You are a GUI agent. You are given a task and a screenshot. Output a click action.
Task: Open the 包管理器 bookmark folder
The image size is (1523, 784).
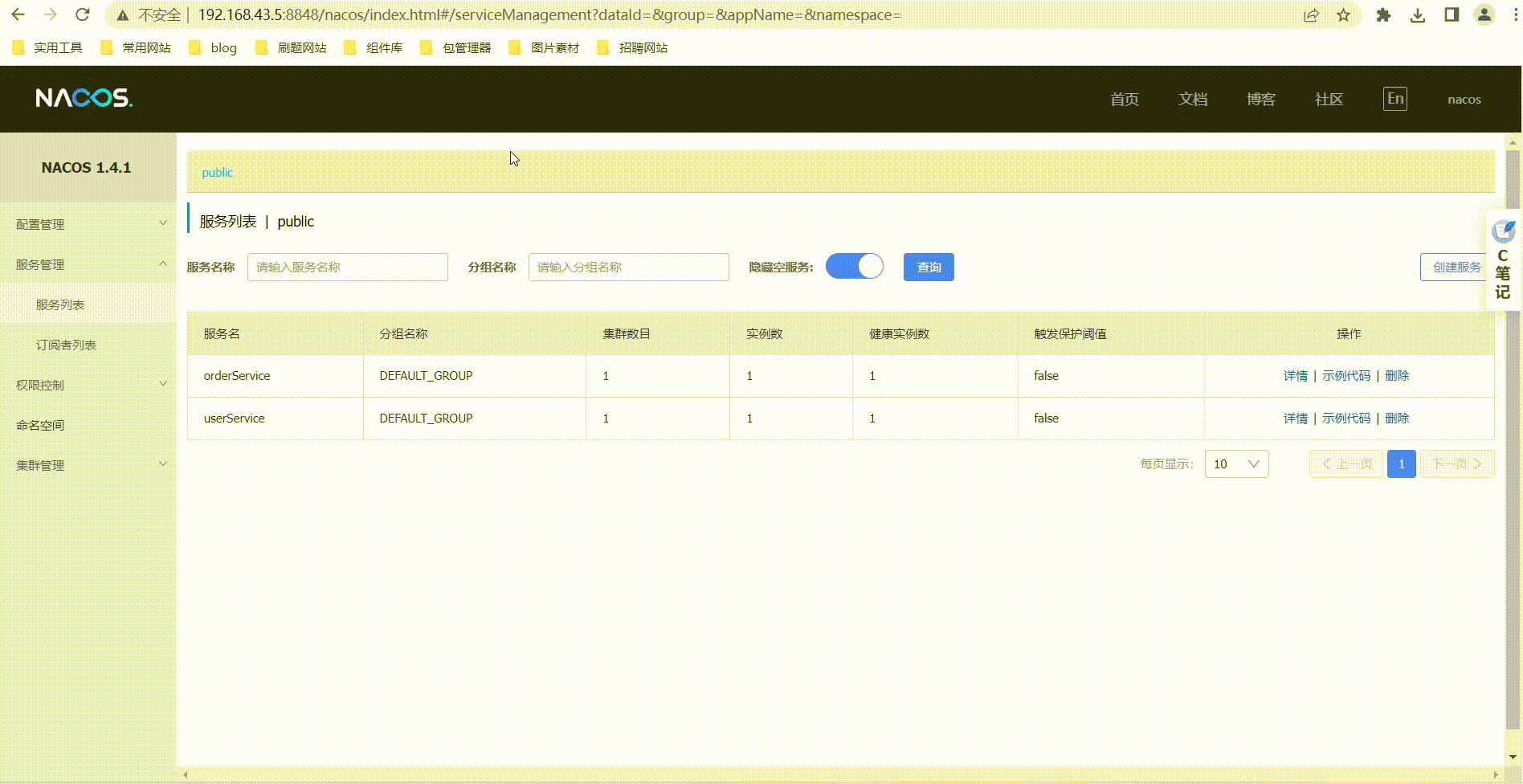456,48
